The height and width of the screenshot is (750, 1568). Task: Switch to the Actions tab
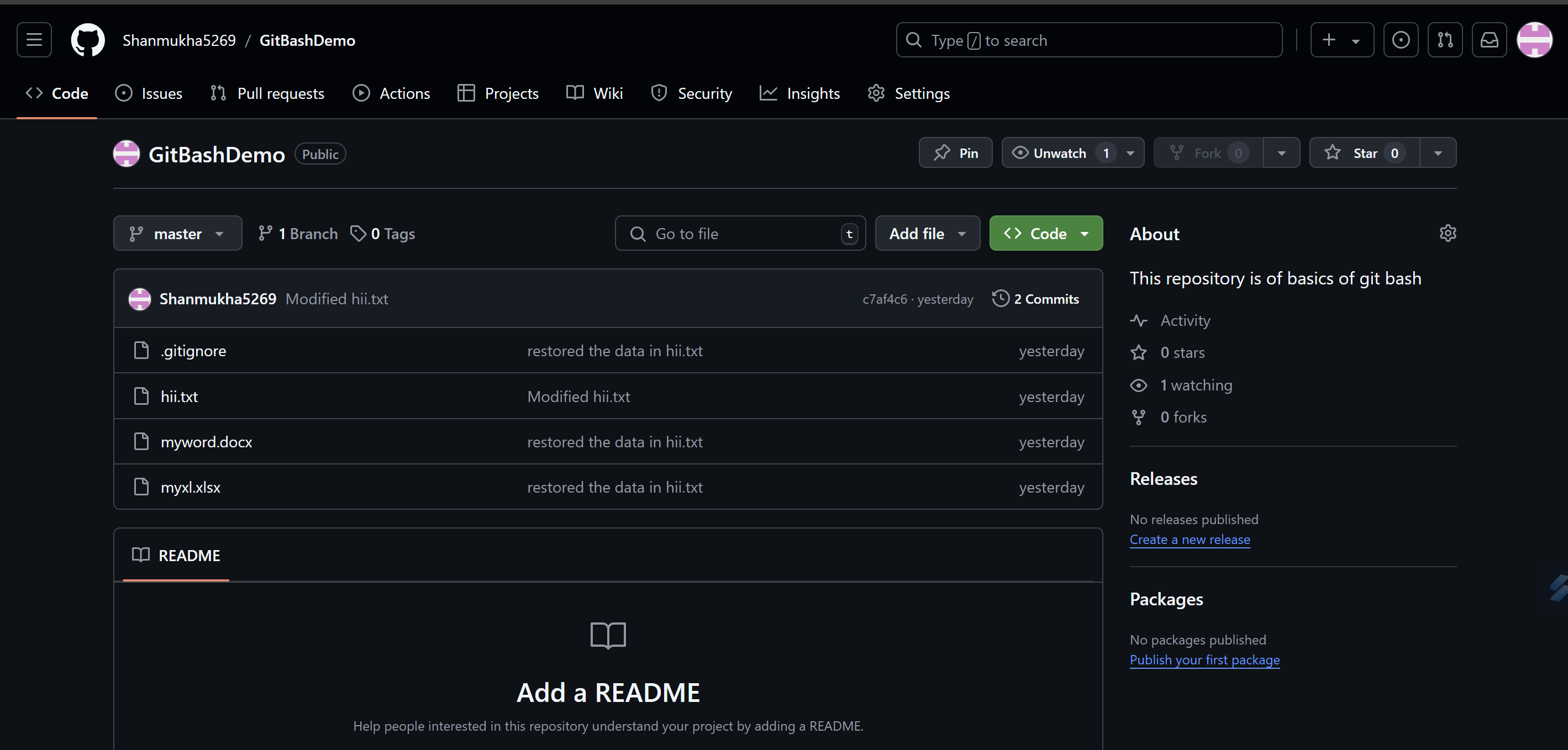pos(391,94)
